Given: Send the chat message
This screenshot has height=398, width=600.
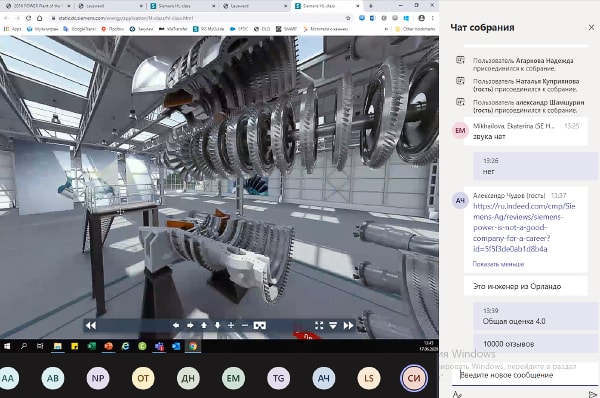Looking at the screenshot, I should pyautogui.click(x=592, y=394).
